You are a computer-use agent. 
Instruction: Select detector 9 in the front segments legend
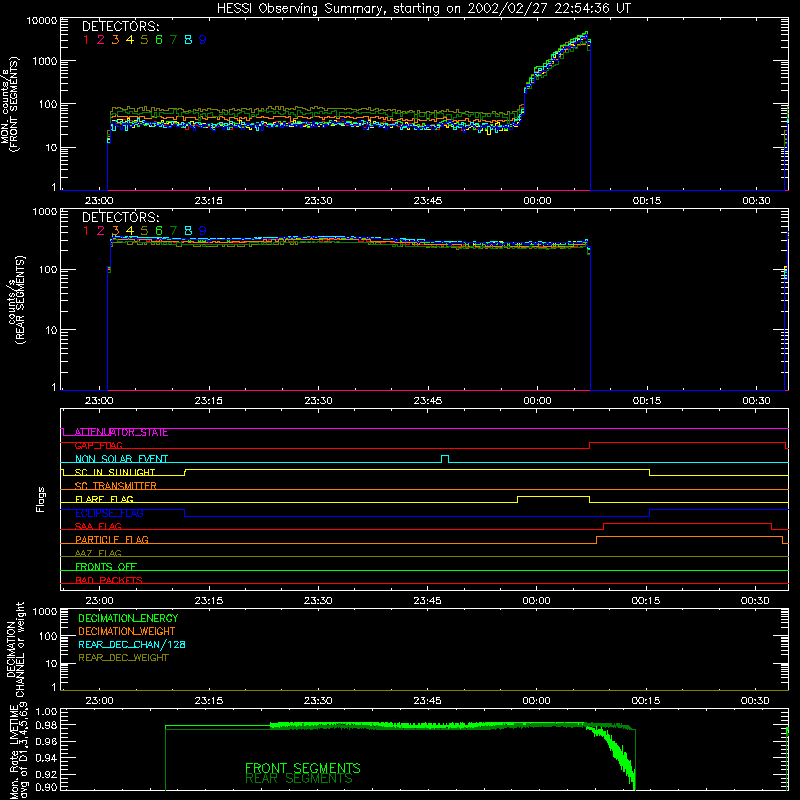point(203,40)
